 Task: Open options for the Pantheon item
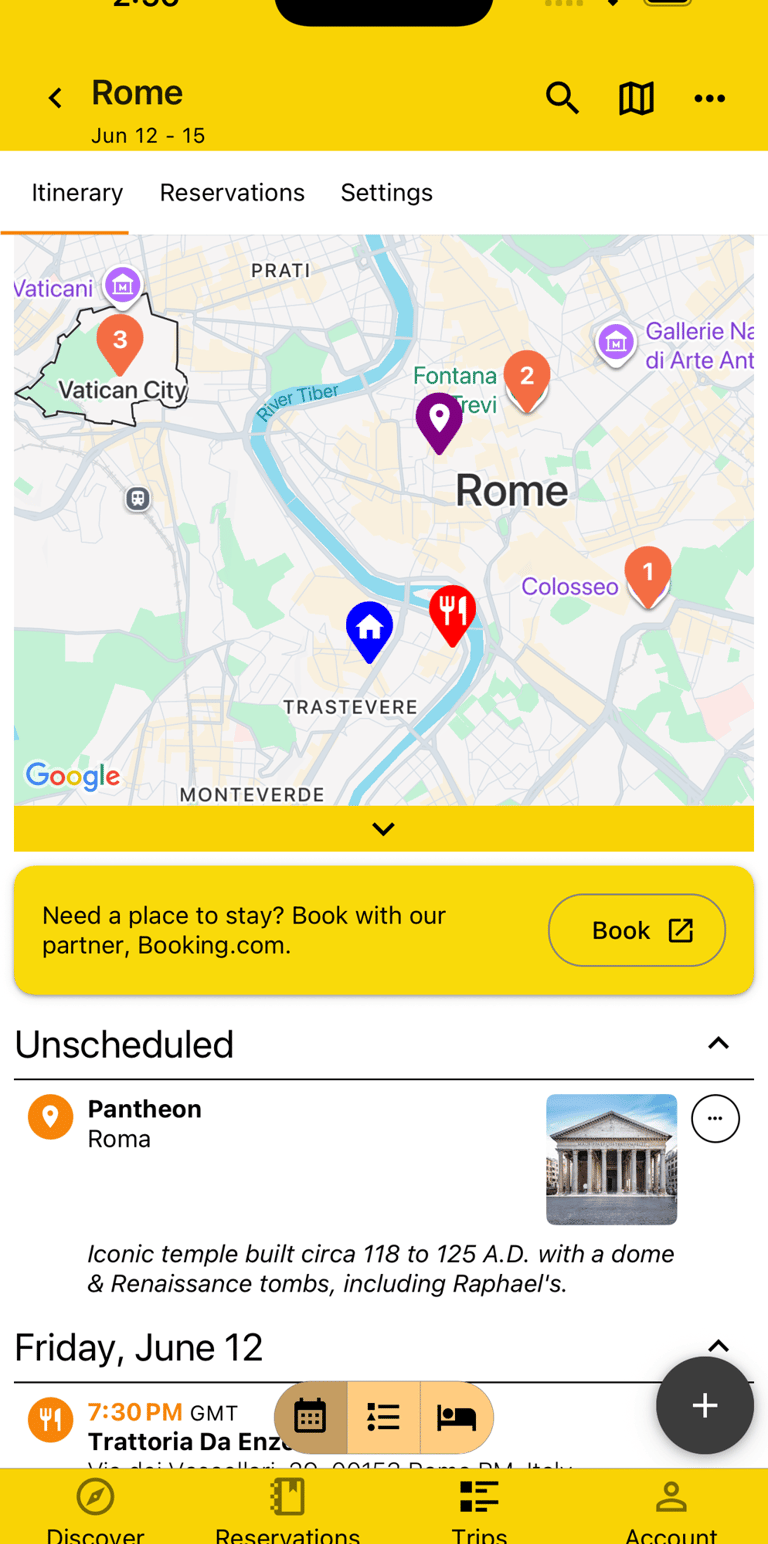point(716,1118)
